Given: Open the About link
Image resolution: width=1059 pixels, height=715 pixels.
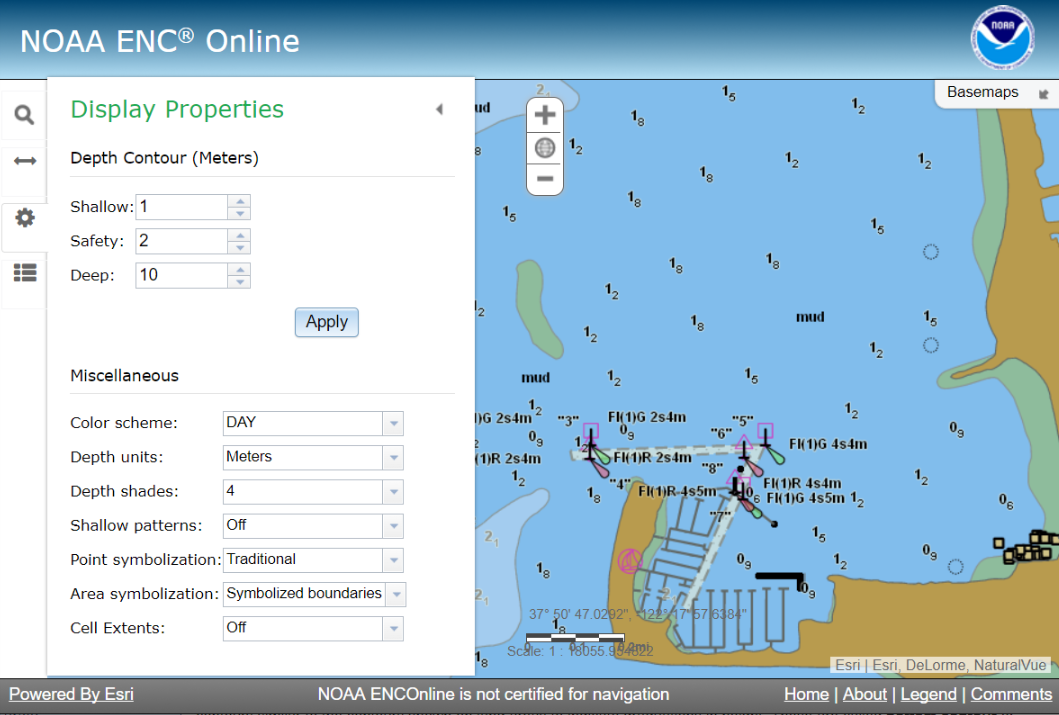Looking at the screenshot, I should 864,694.
